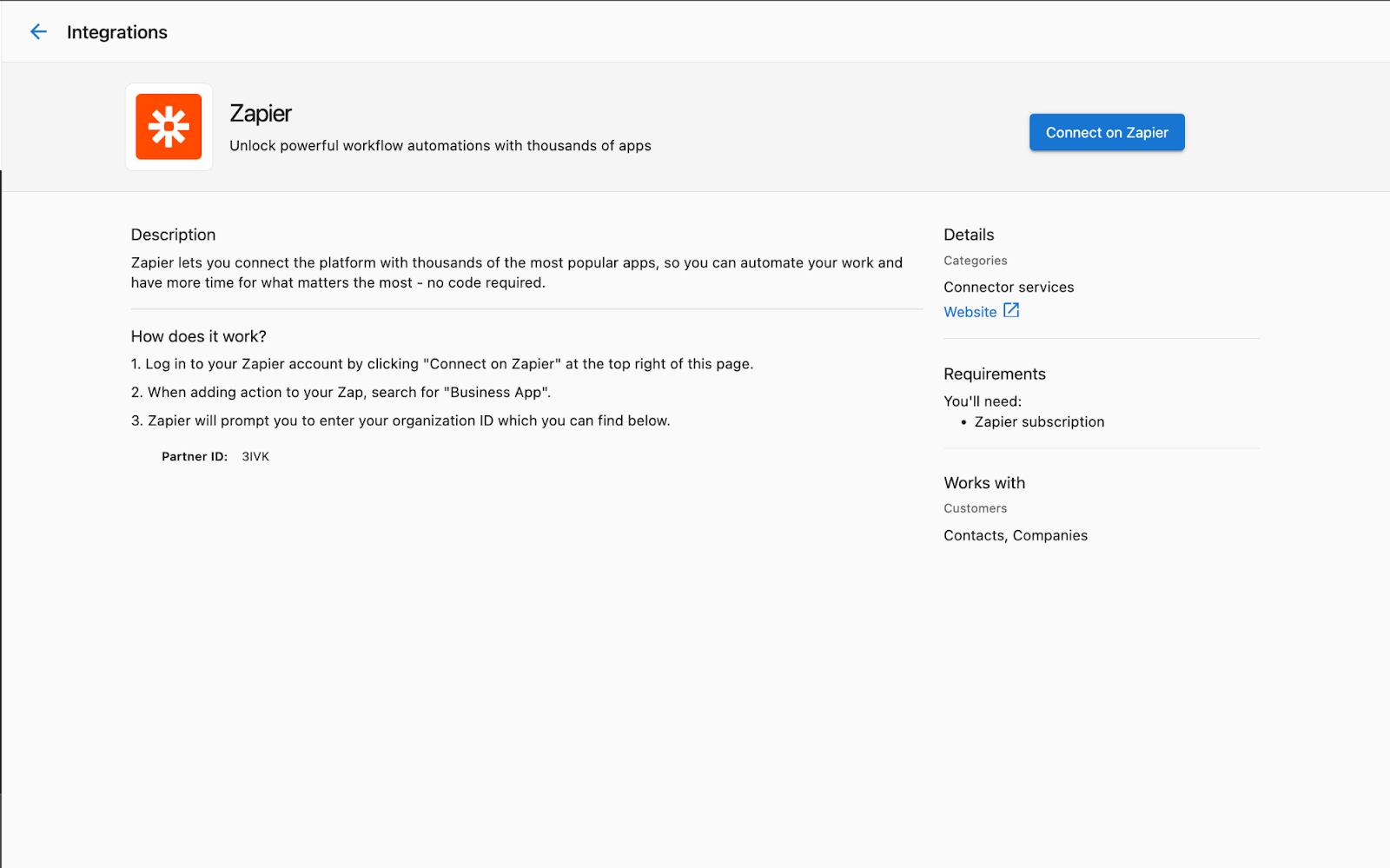
Task: Click the Contacts, Companies text
Action: pyautogui.click(x=1016, y=535)
